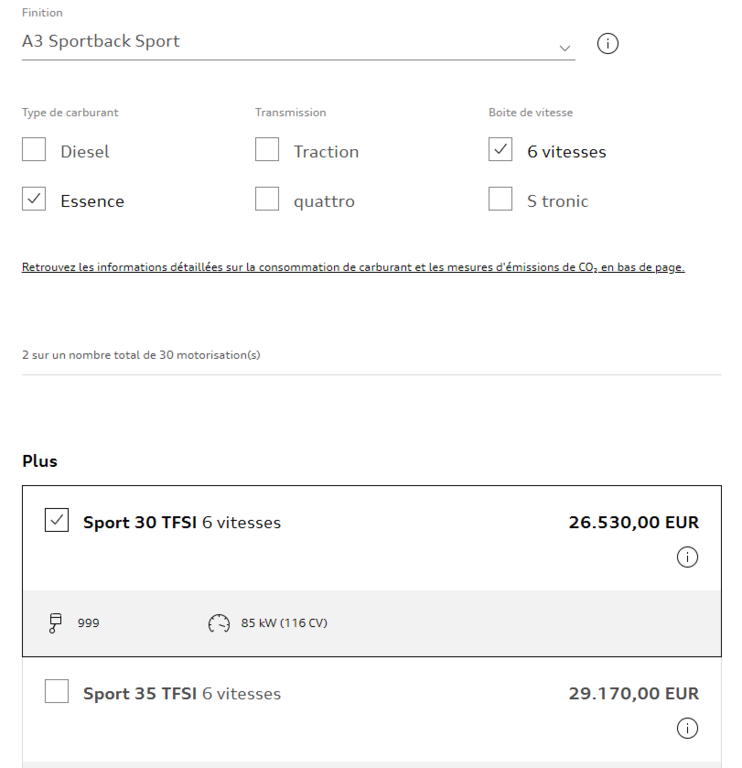Click the power gauge icon near 85 kW

[219, 623]
